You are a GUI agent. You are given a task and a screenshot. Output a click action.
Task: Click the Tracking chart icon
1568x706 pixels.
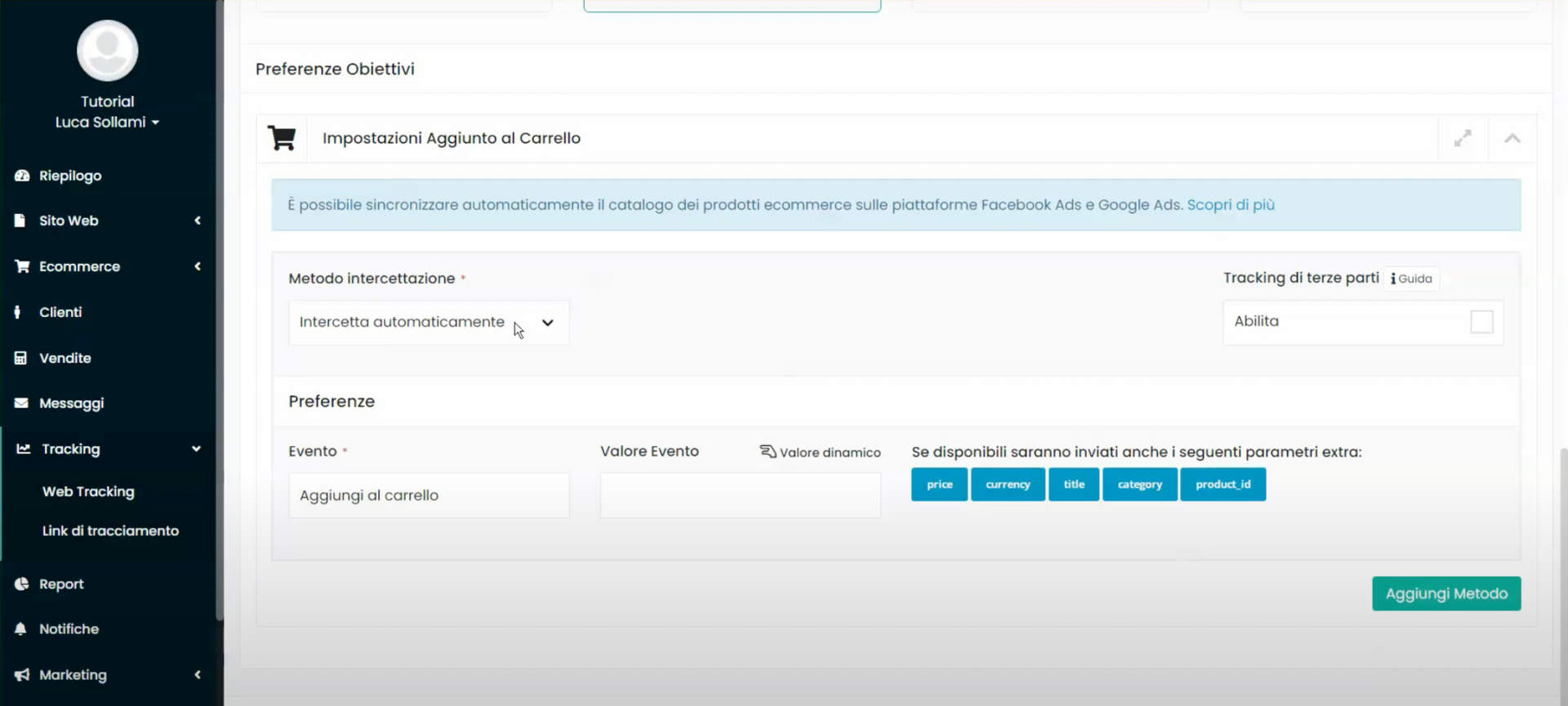pos(24,449)
